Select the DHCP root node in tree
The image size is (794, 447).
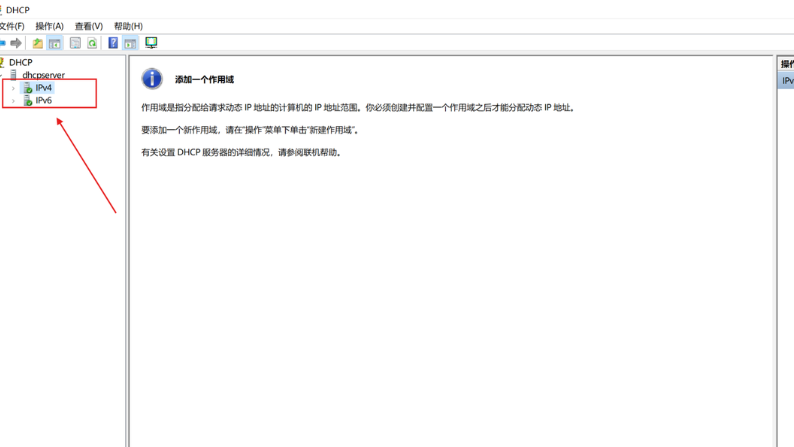(x=20, y=62)
